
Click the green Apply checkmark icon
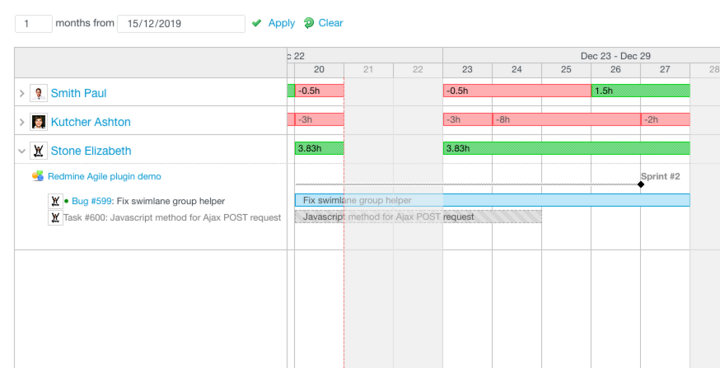coord(257,23)
